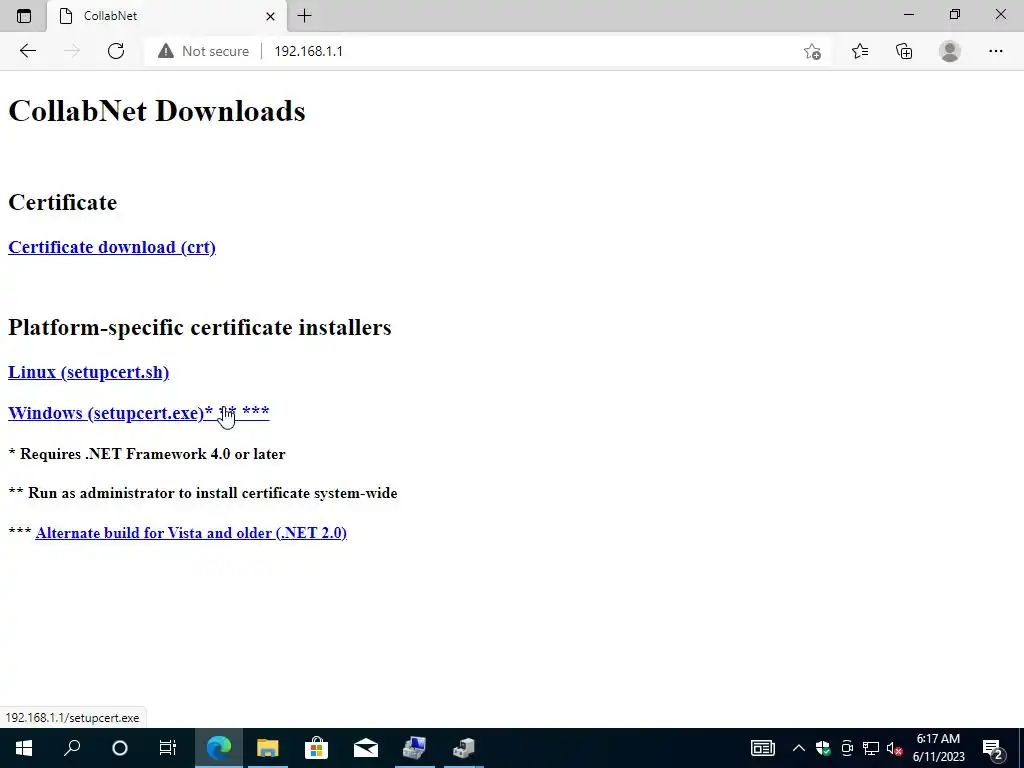
Task: Open the Linux (setupcert.sh) link
Action: pos(88,372)
